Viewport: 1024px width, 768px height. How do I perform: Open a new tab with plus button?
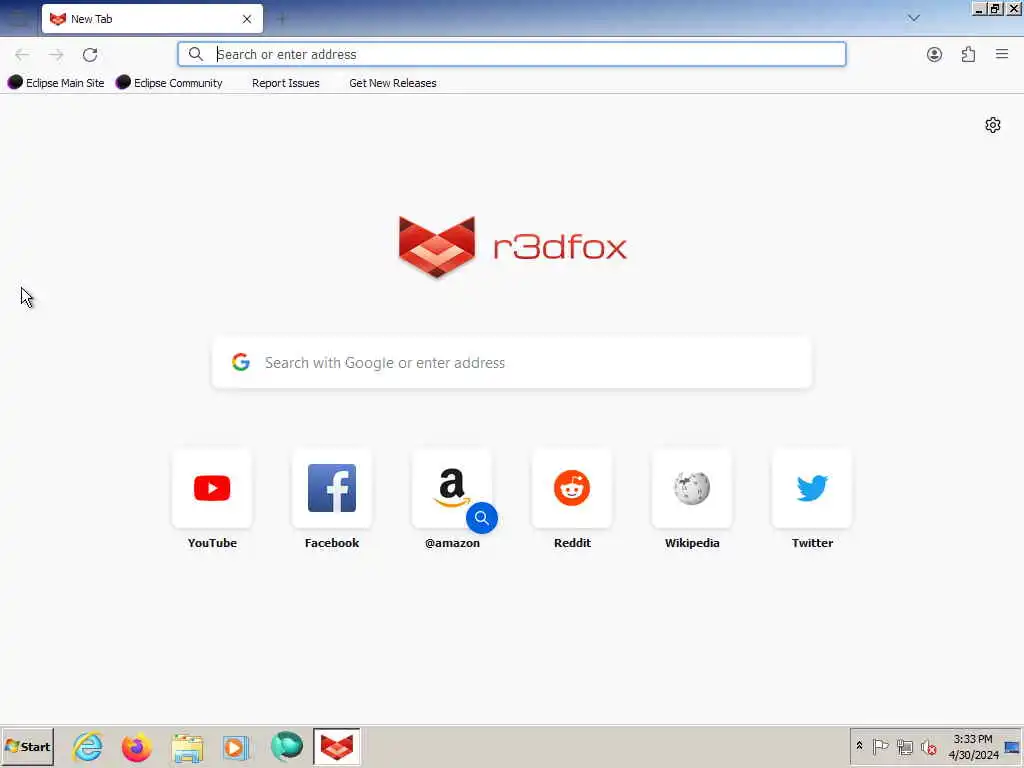coord(281,19)
